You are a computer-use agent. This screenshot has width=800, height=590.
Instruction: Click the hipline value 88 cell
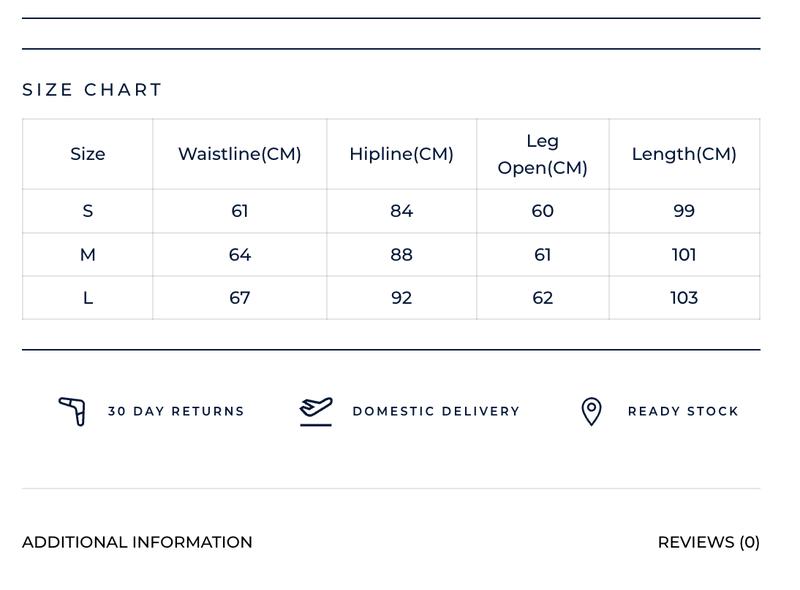click(x=402, y=255)
